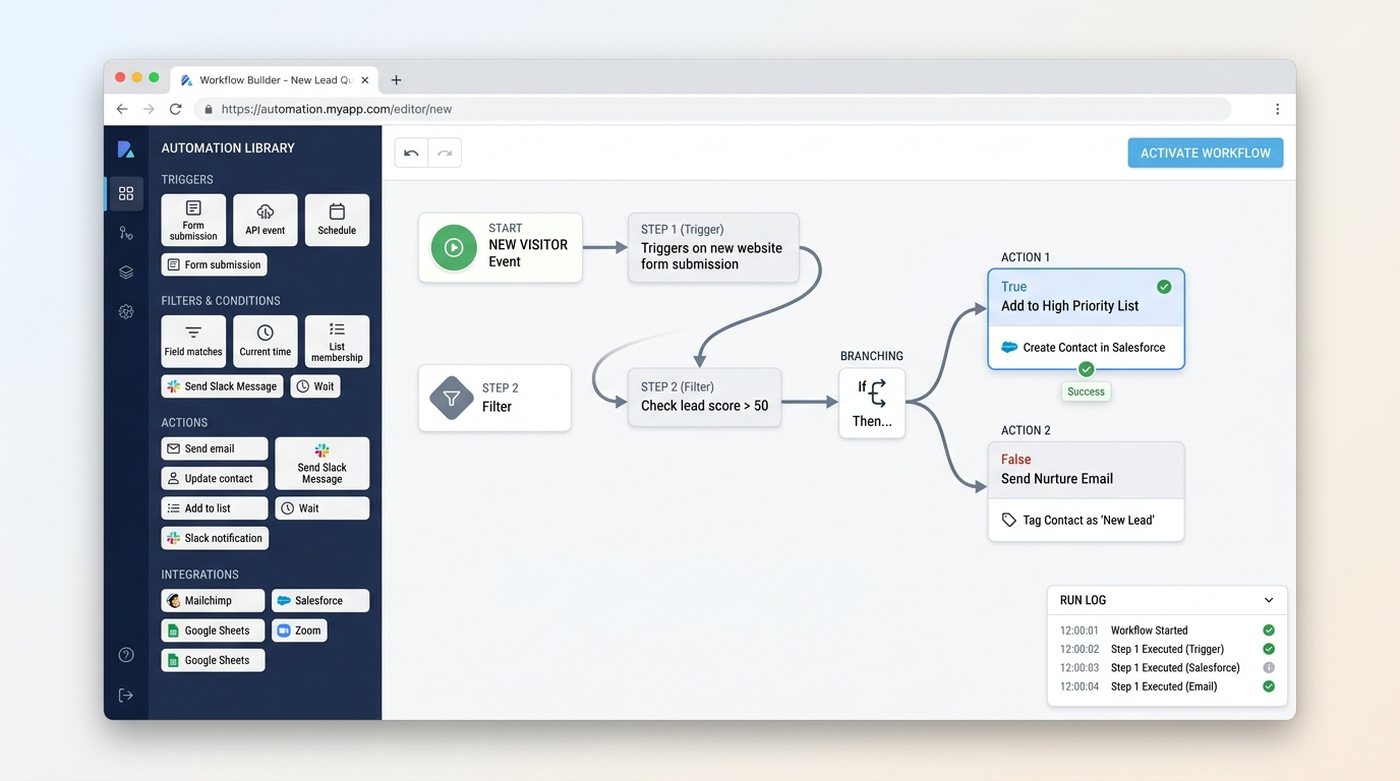Click the logout icon in the sidebar
This screenshot has width=1400, height=781.
pos(126,695)
